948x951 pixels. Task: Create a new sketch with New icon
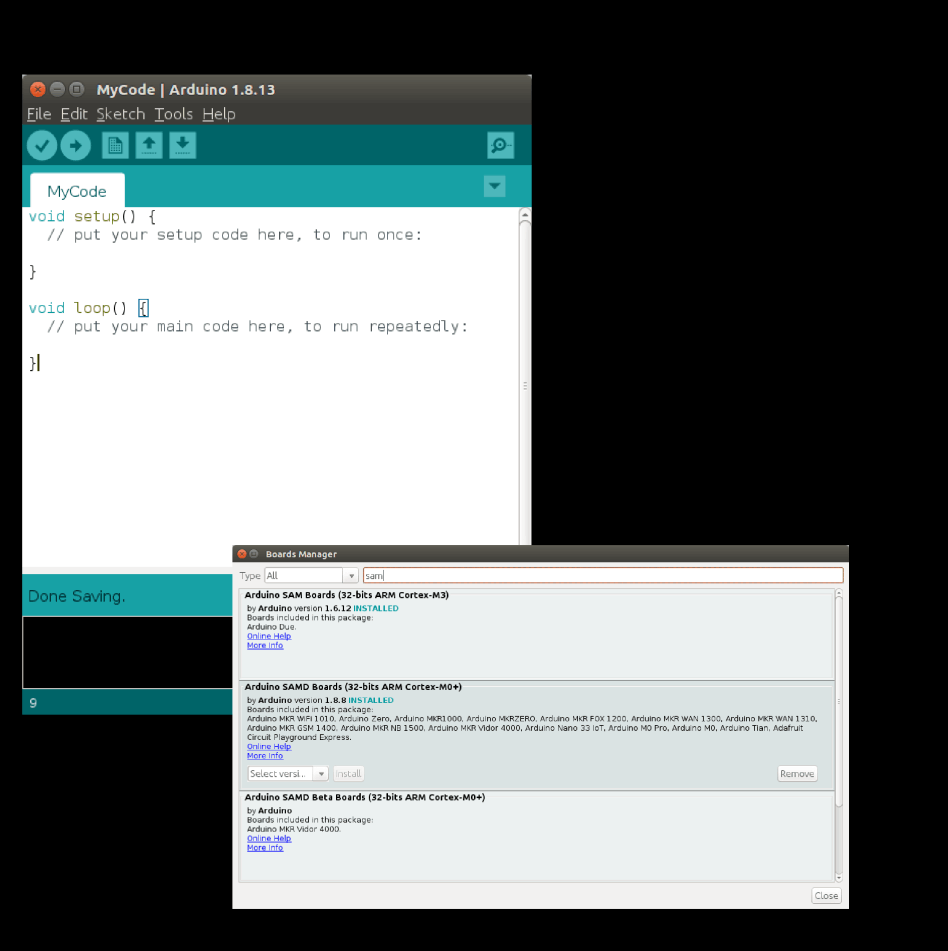(x=116, y=146)
